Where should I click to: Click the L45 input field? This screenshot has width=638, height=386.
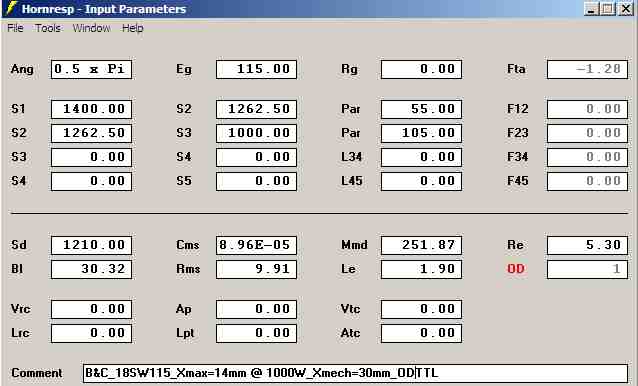tap(422, 181)
